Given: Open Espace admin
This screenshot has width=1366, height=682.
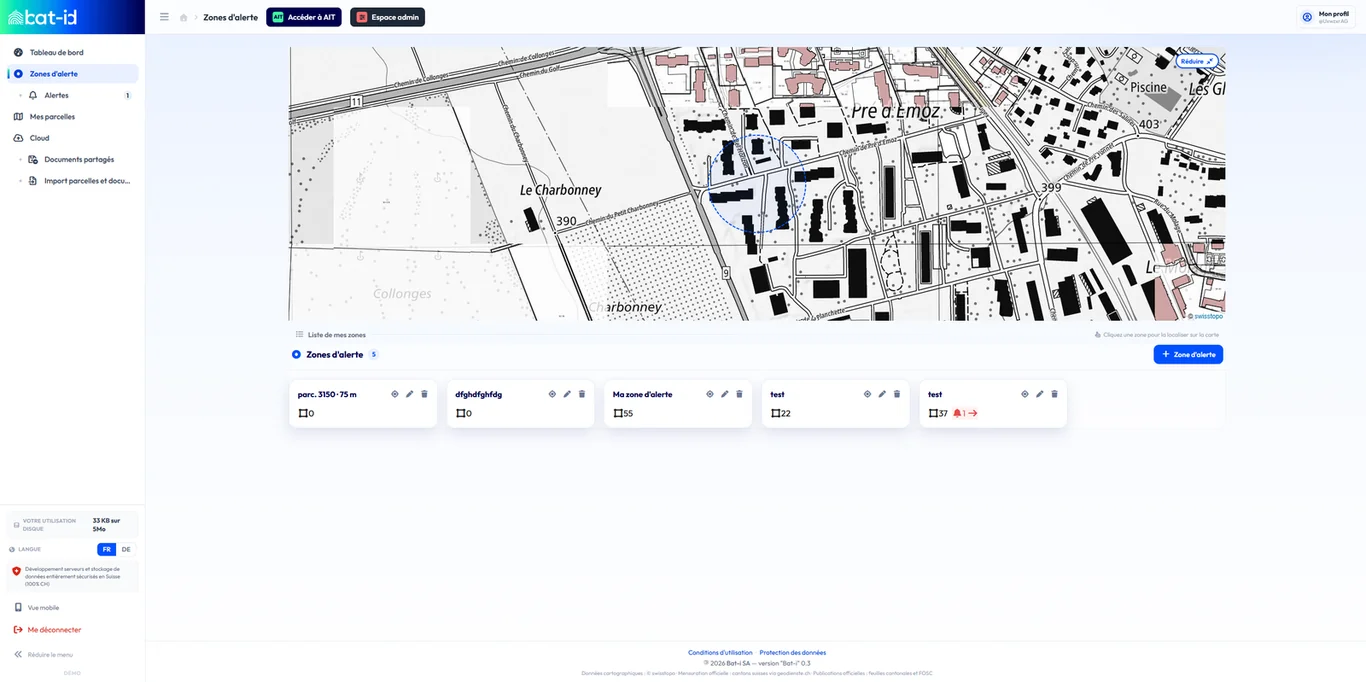Looking at the screenshot, I should [x=387, y=17].
